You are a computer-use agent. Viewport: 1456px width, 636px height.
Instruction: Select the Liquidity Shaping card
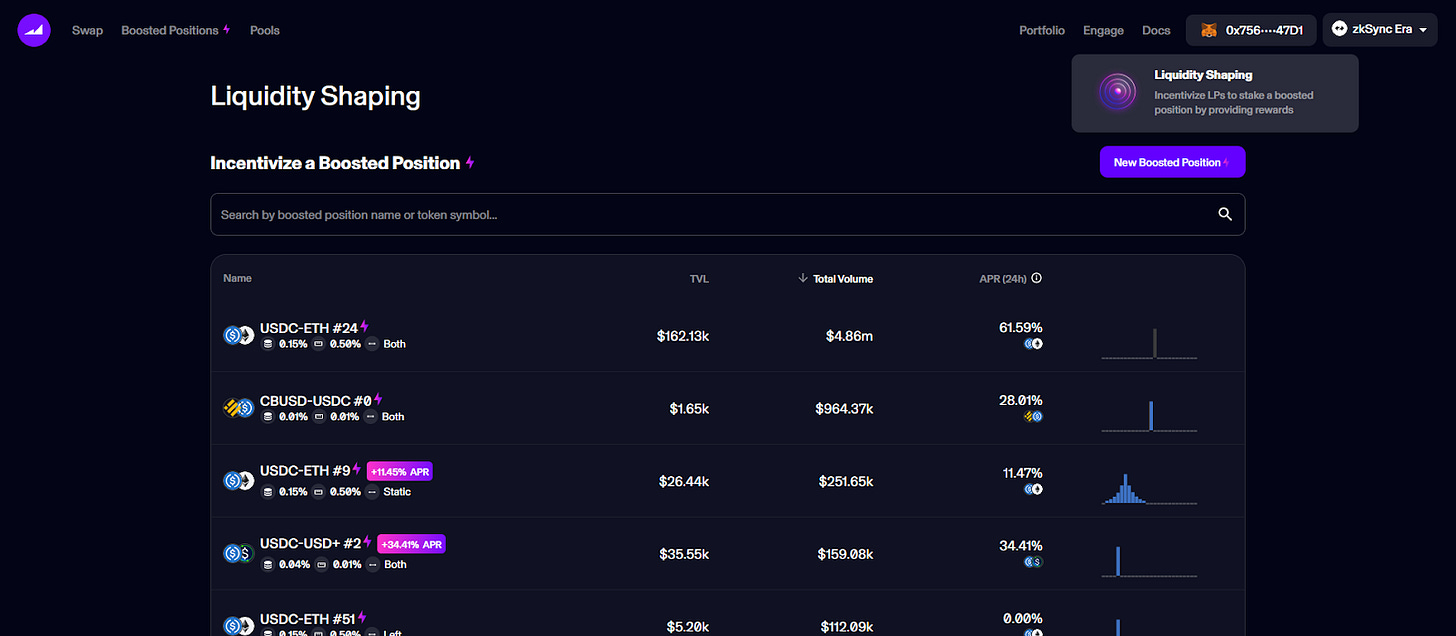point(1215,93)
